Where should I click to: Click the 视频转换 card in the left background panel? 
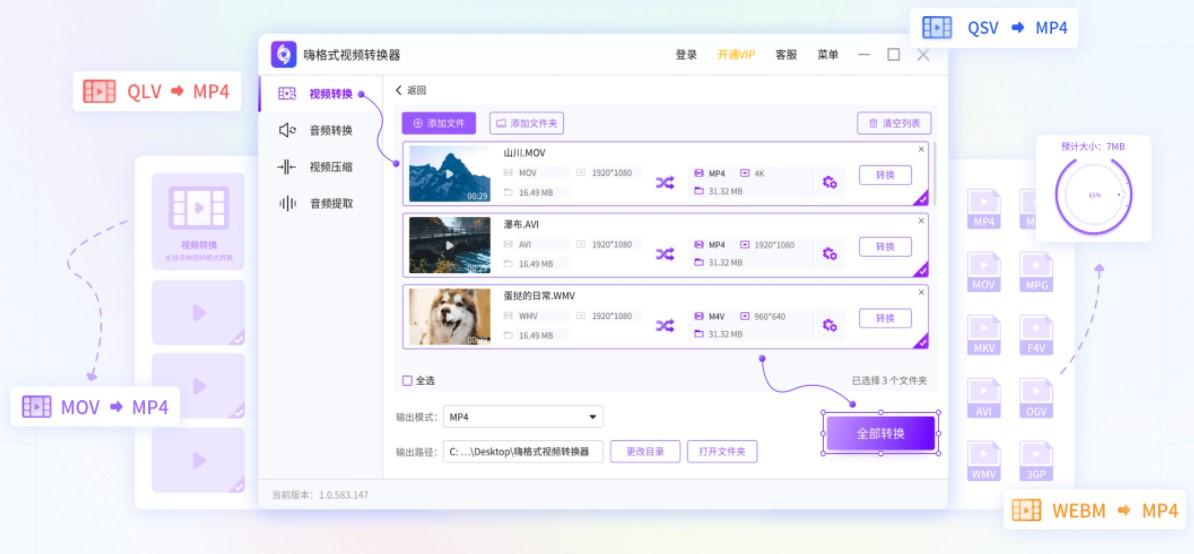(199, 221)
